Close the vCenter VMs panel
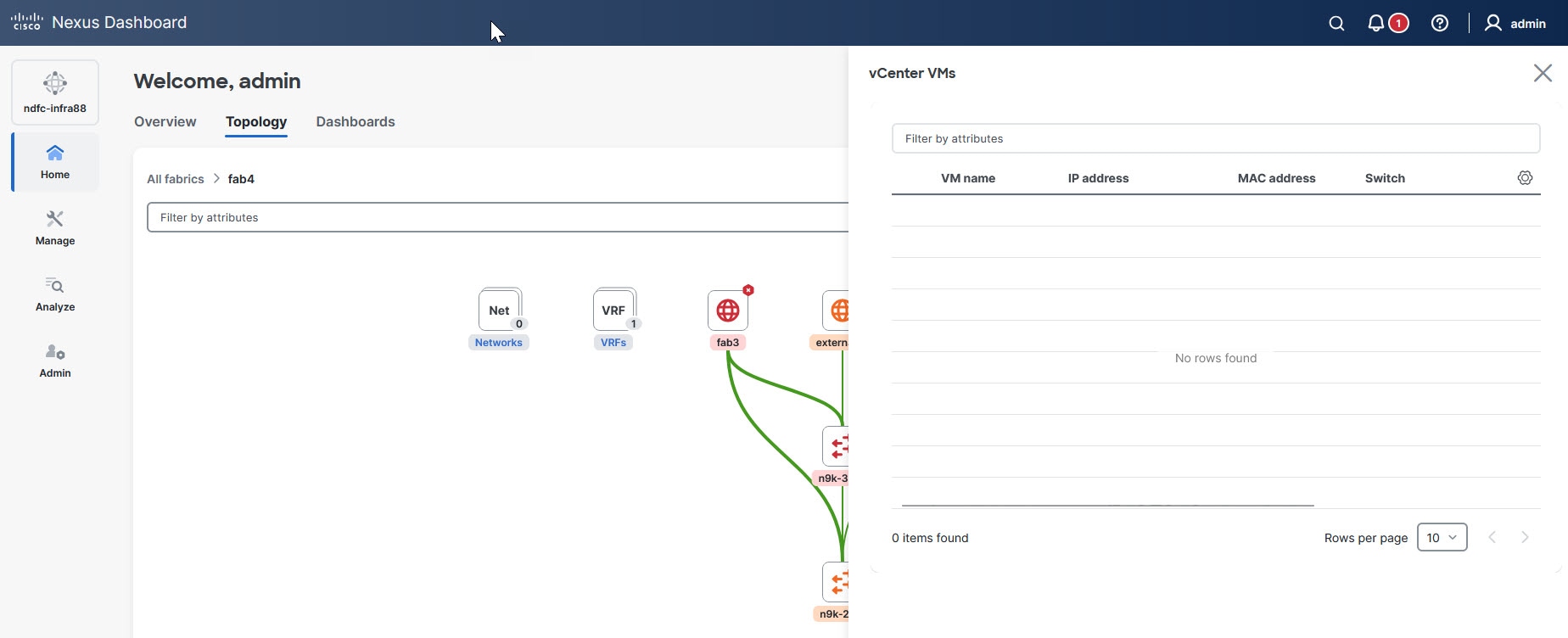1568x638 pixels. pyautogui.click(x=1543, y=73)
